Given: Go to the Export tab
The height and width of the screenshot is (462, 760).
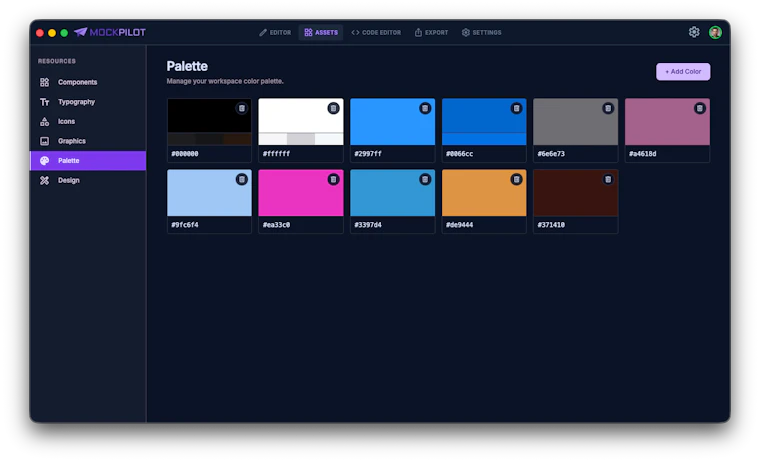Looking at the screenshot, I should coord(431,32).
